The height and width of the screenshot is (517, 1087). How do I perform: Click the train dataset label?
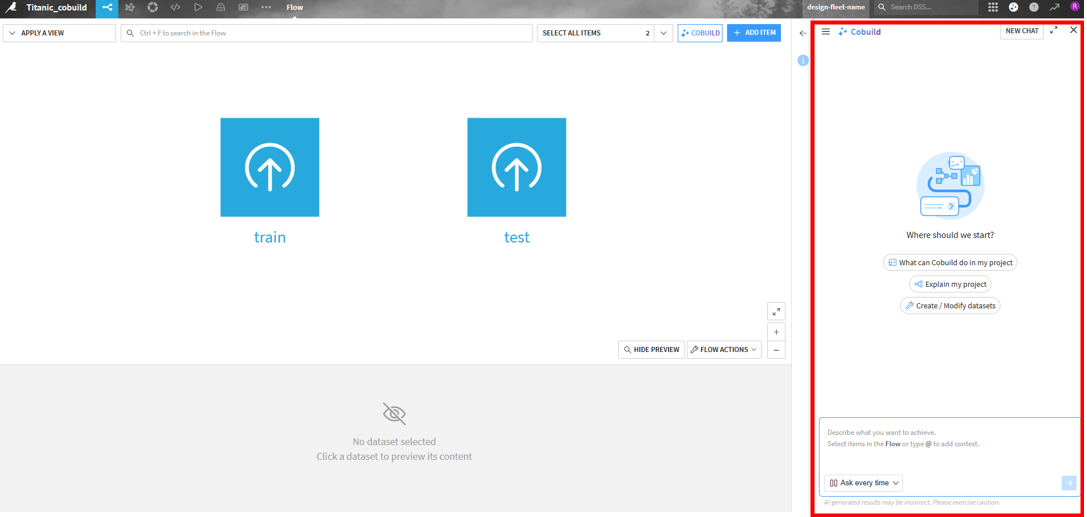coord(270,237)
